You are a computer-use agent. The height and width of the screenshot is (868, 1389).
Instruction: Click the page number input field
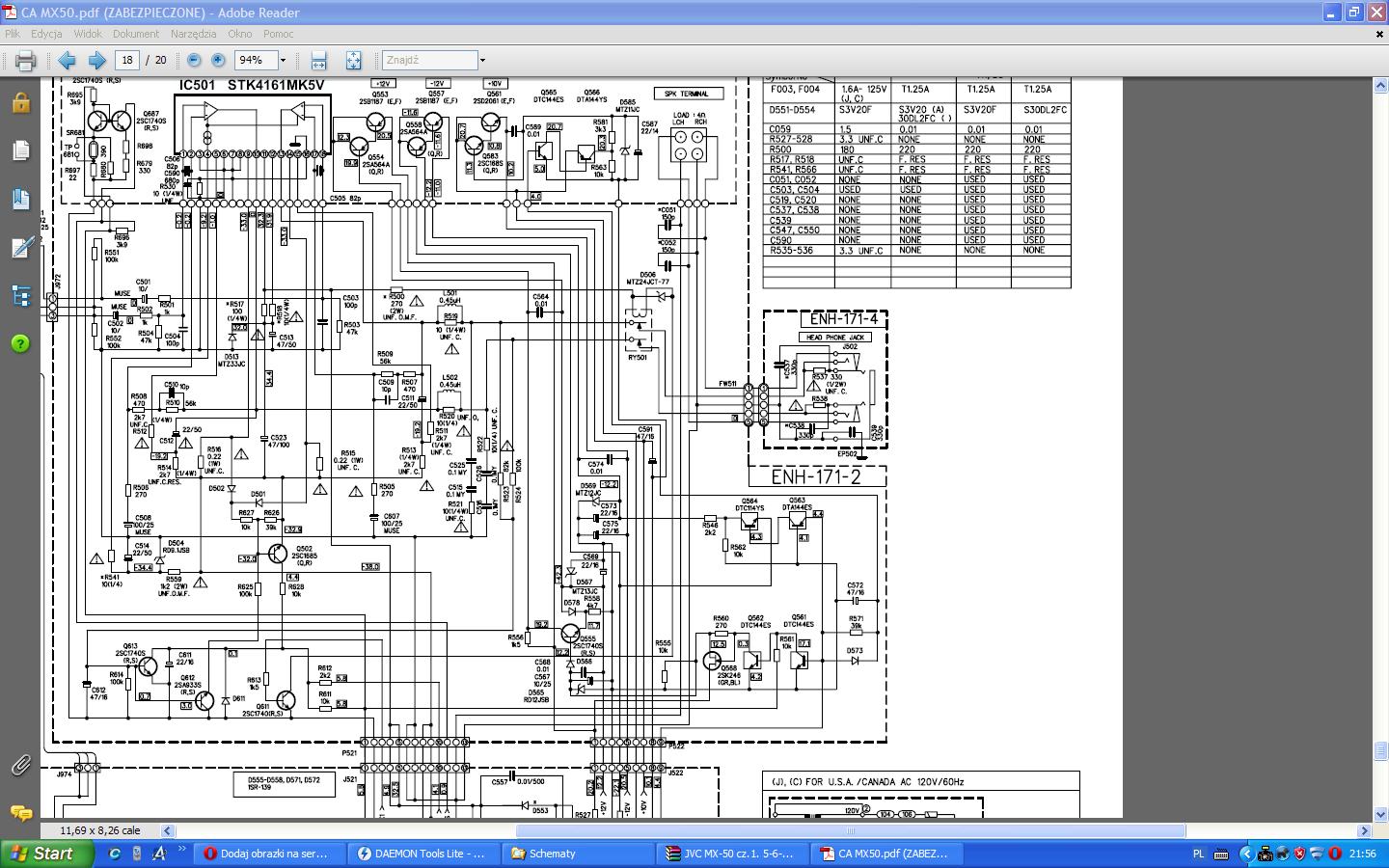127,60
